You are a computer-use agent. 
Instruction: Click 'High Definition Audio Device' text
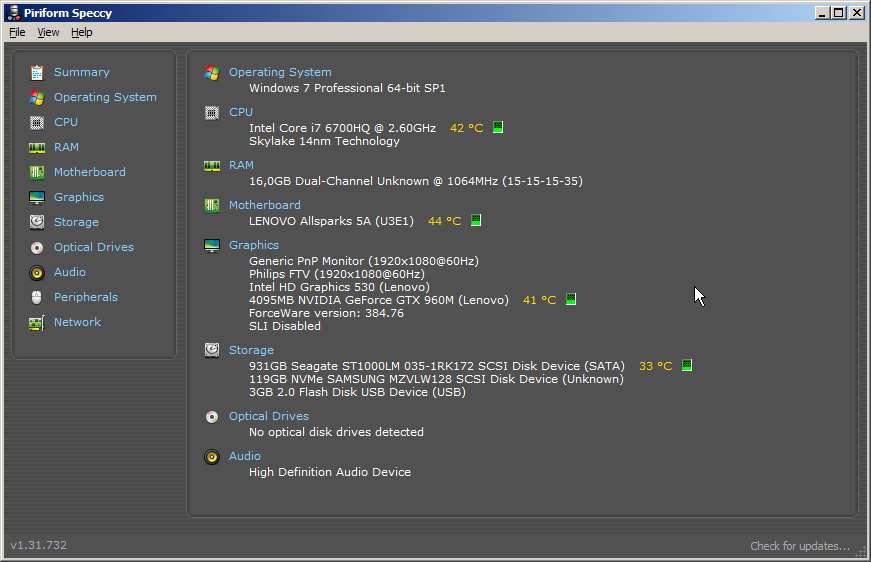pos(330,471)
